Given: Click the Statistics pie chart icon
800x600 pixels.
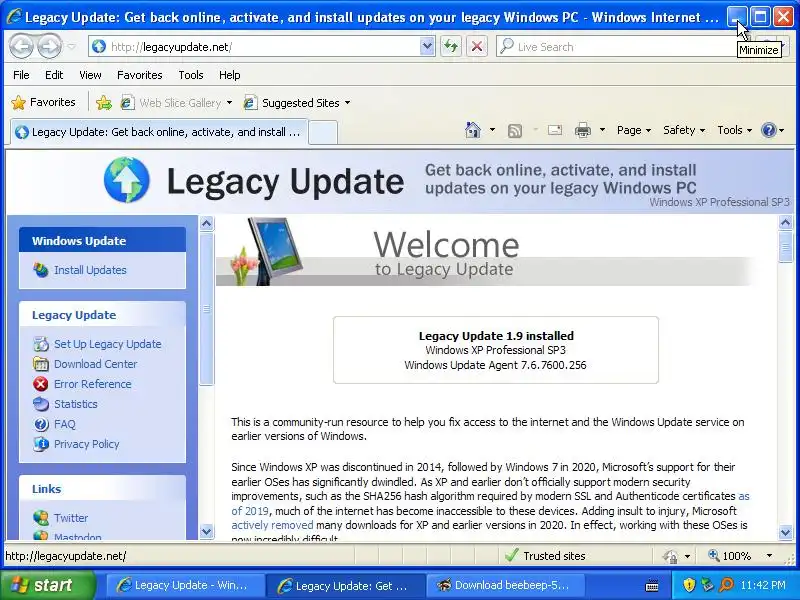Looking at the screenshot, I should [x=41, y=404].
